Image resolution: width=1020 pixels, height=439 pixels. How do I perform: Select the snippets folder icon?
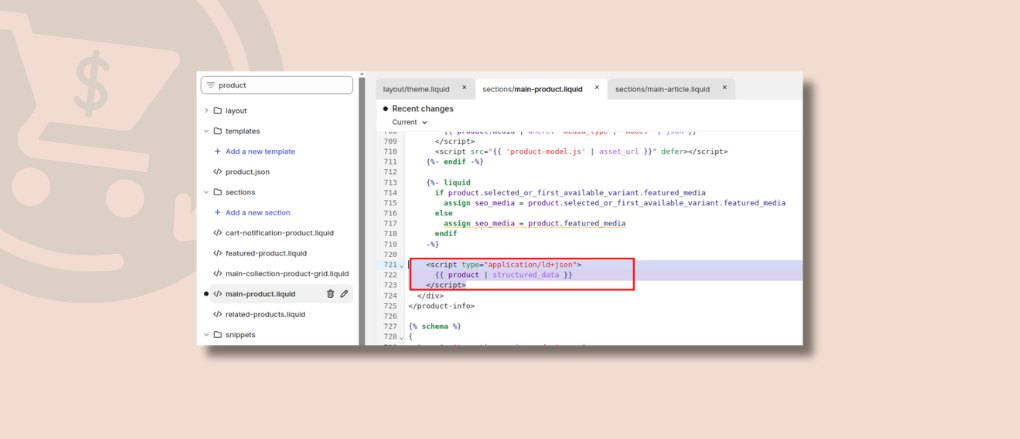pos(218,334)
